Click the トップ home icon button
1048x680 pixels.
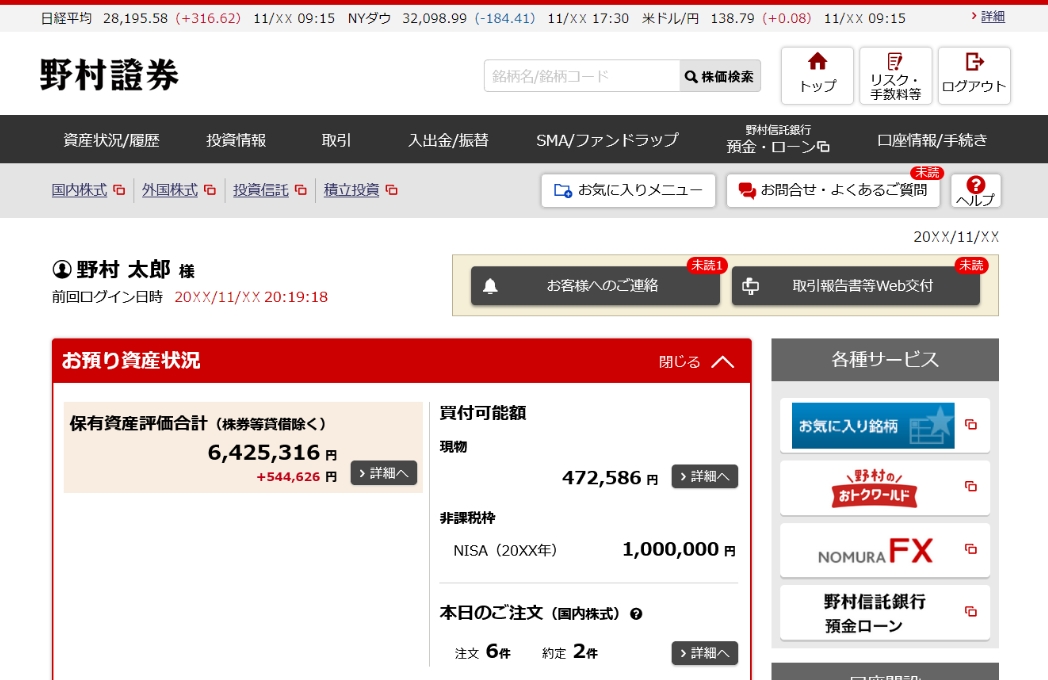[817, 76]
